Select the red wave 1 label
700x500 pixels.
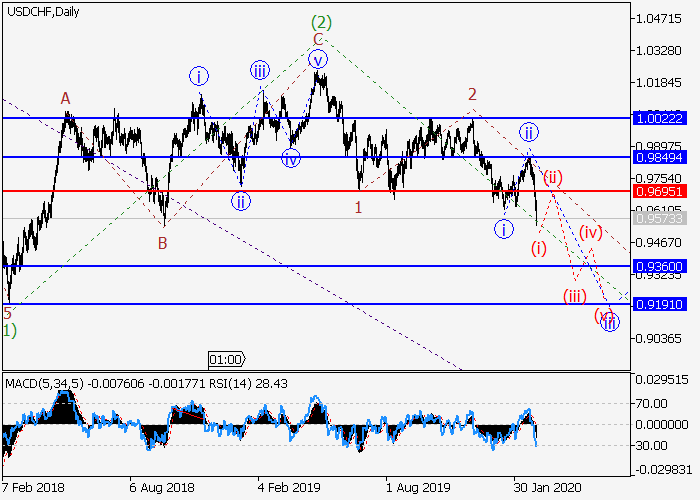[x=358, y=207]
